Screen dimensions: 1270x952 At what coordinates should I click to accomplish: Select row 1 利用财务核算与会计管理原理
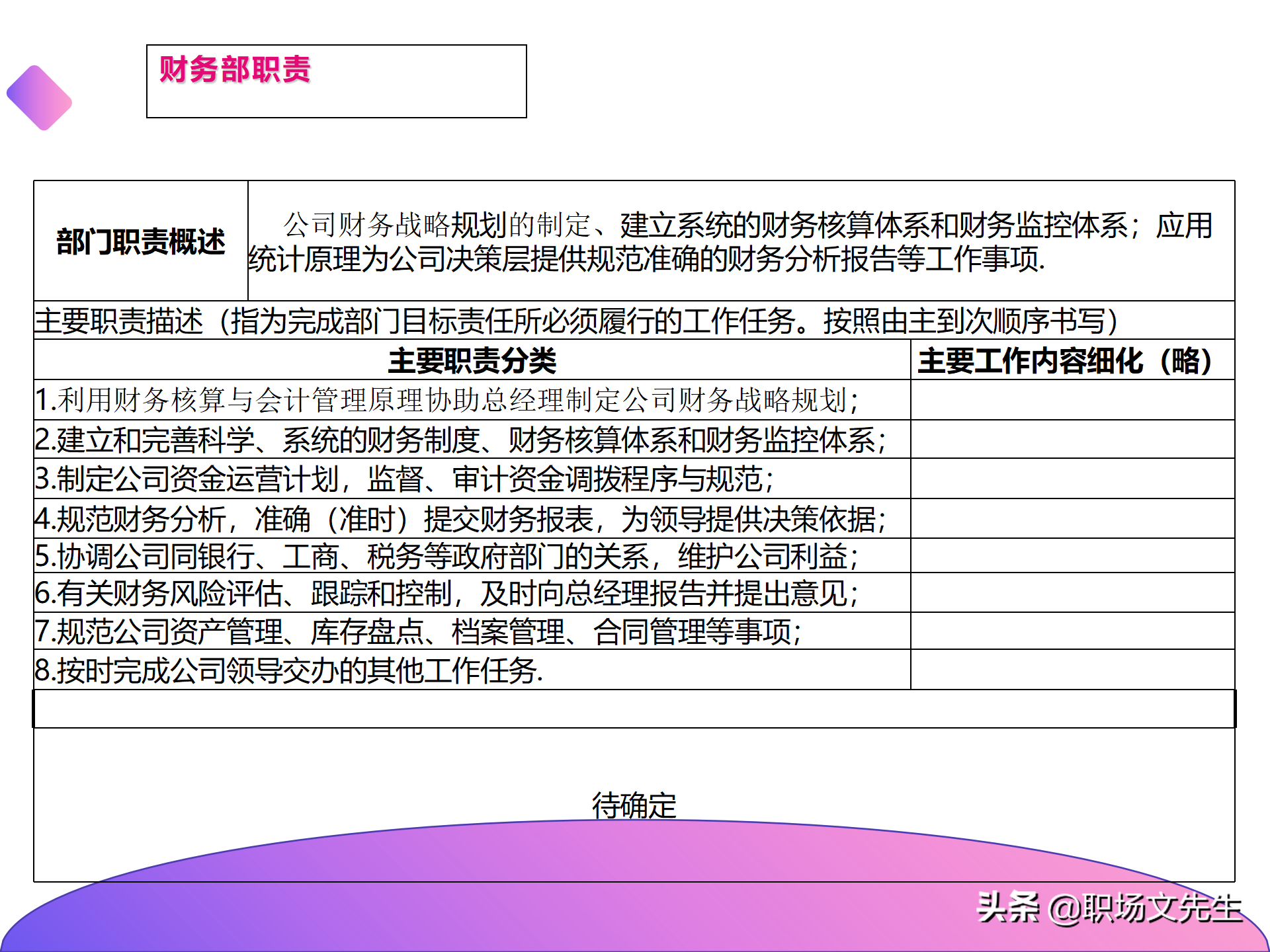tap(472, 400)
